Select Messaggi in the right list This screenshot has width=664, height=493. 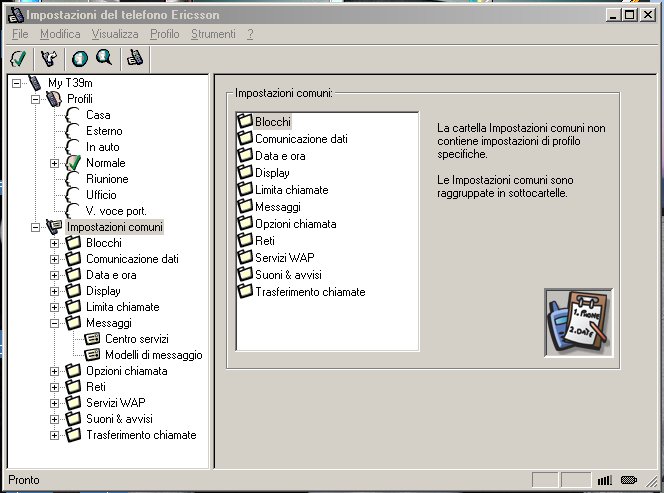278,207
